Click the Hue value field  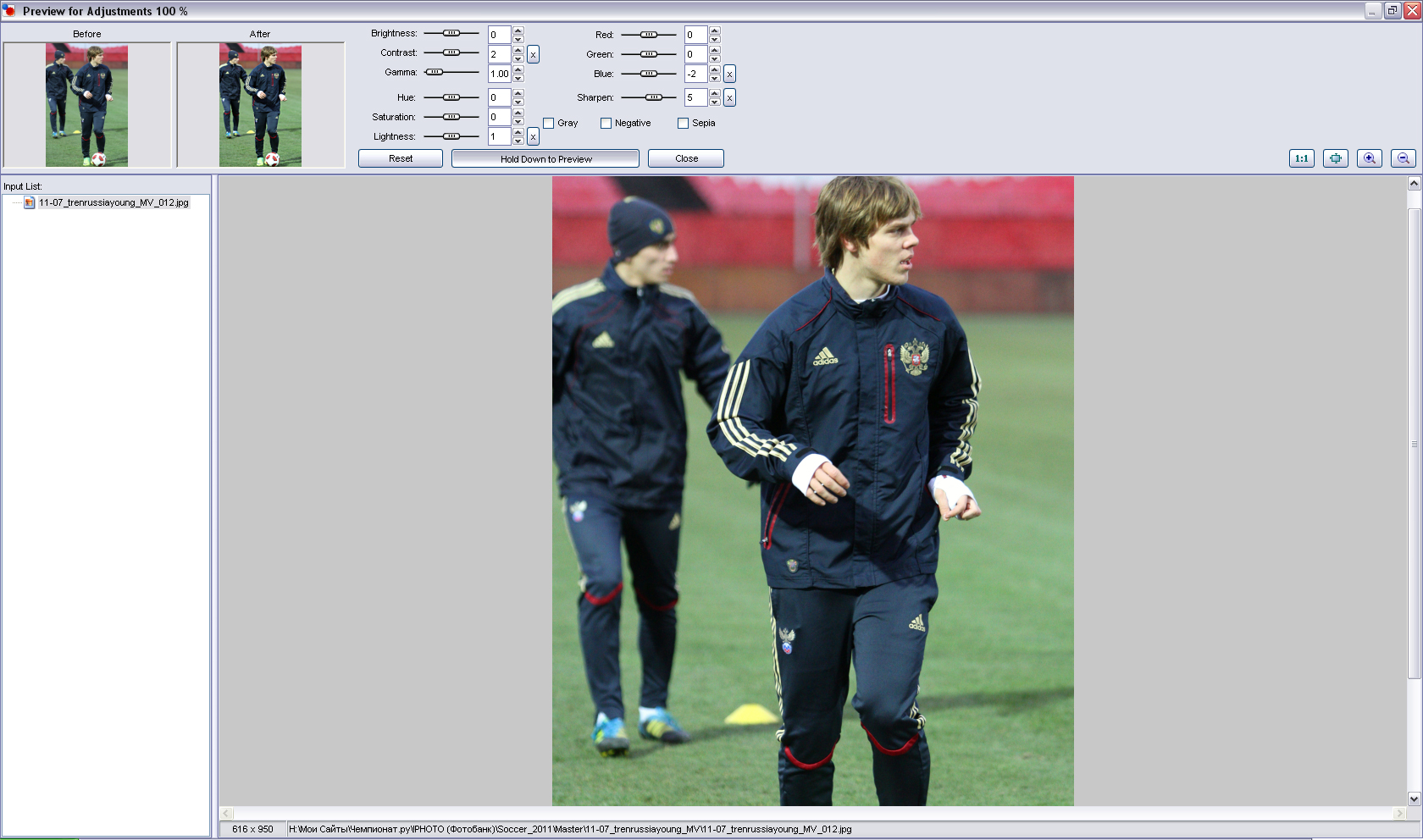click(500, 97)
